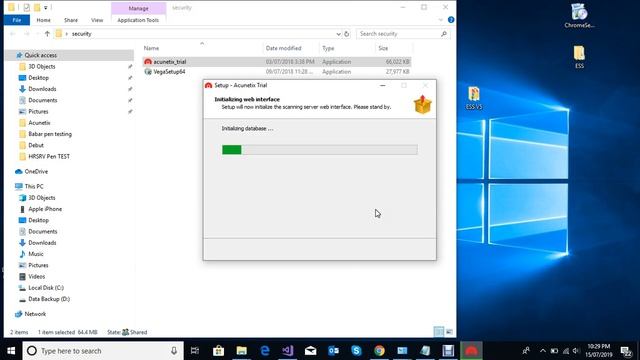Screen dimensions: 640x360
Task: Open Local Disk (C:) drive
Action: click(x=46, y=288)
